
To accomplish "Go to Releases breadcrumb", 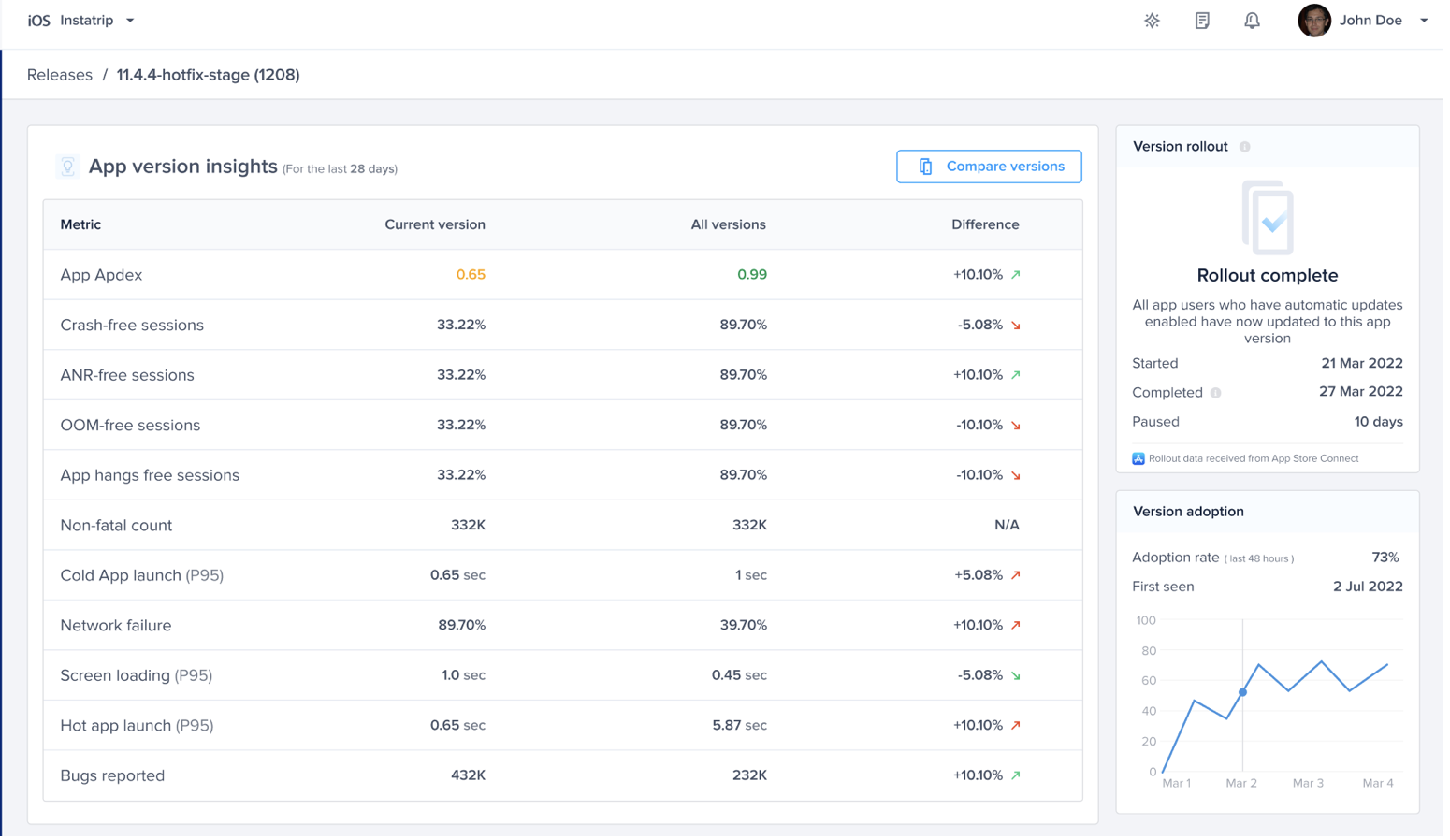I will click(60, 75).
